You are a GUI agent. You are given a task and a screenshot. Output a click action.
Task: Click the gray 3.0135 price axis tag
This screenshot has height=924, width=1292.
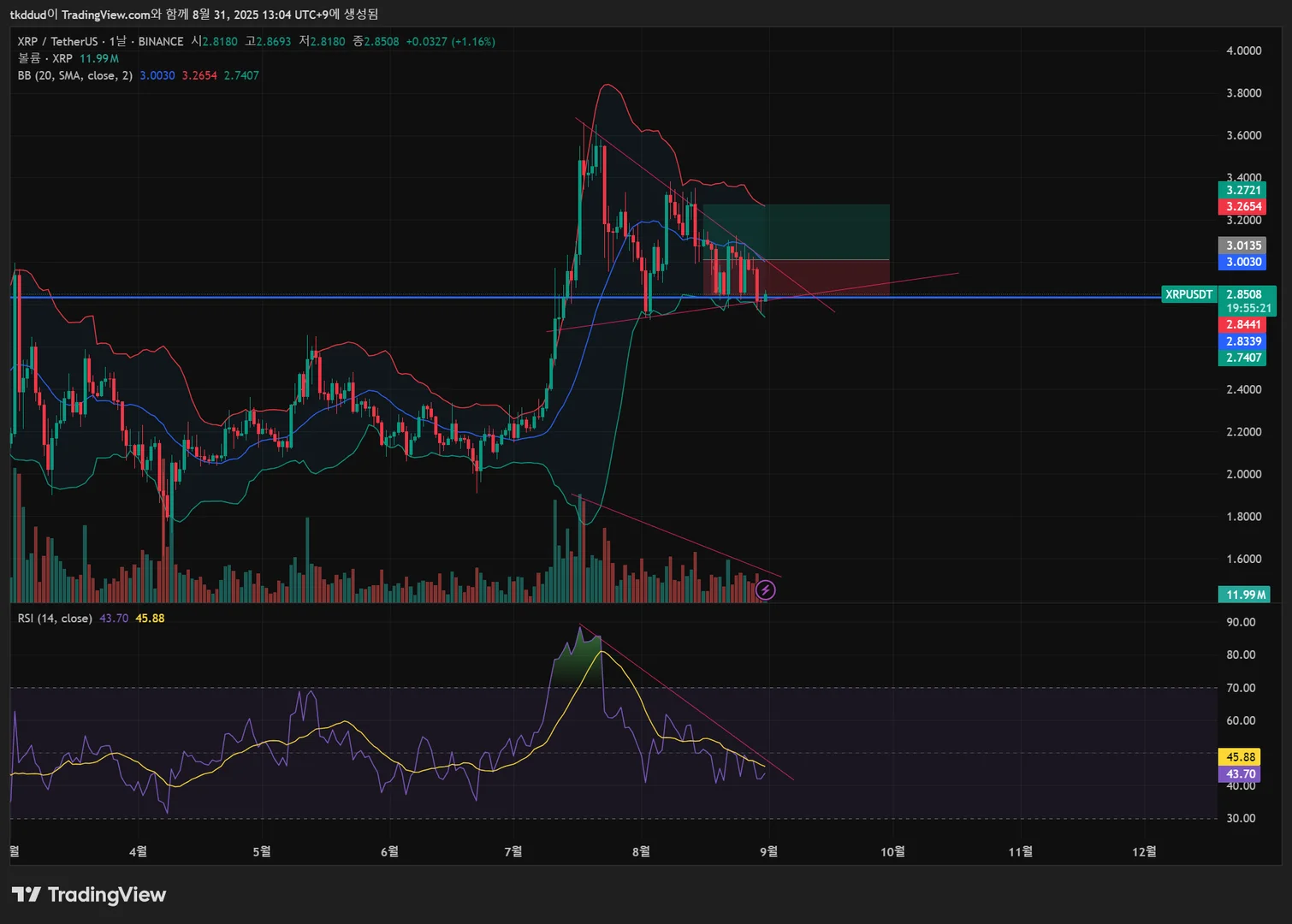[x=1242, y=246]
